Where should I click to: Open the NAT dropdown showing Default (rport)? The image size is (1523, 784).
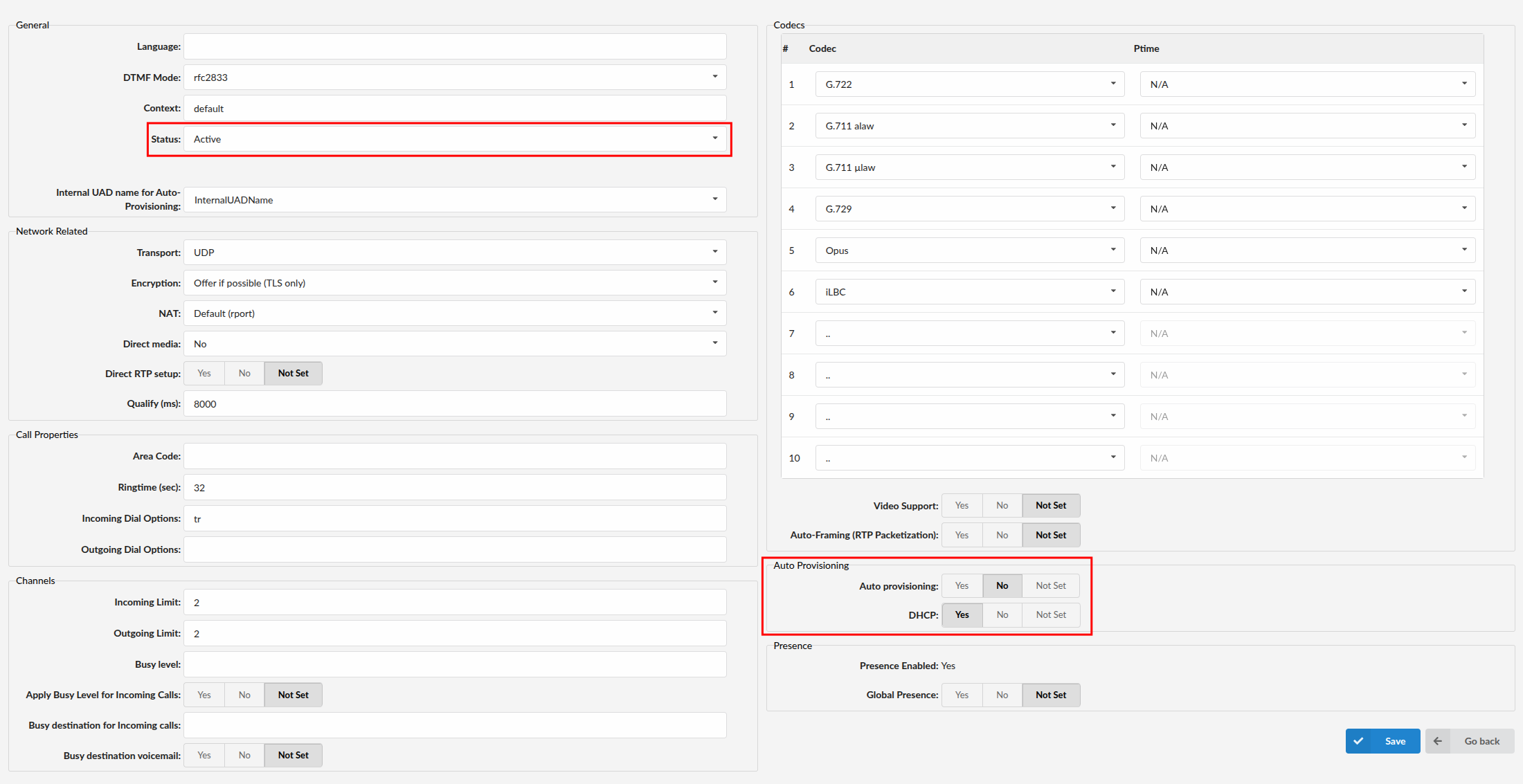(454, 313)
